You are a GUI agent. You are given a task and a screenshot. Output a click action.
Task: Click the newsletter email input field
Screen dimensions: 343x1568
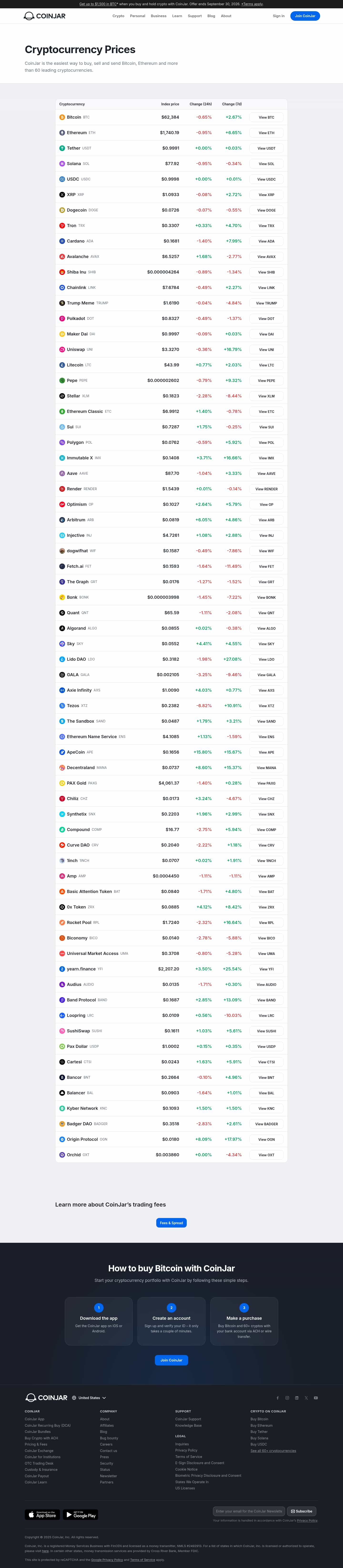(x=249, y=1511)
